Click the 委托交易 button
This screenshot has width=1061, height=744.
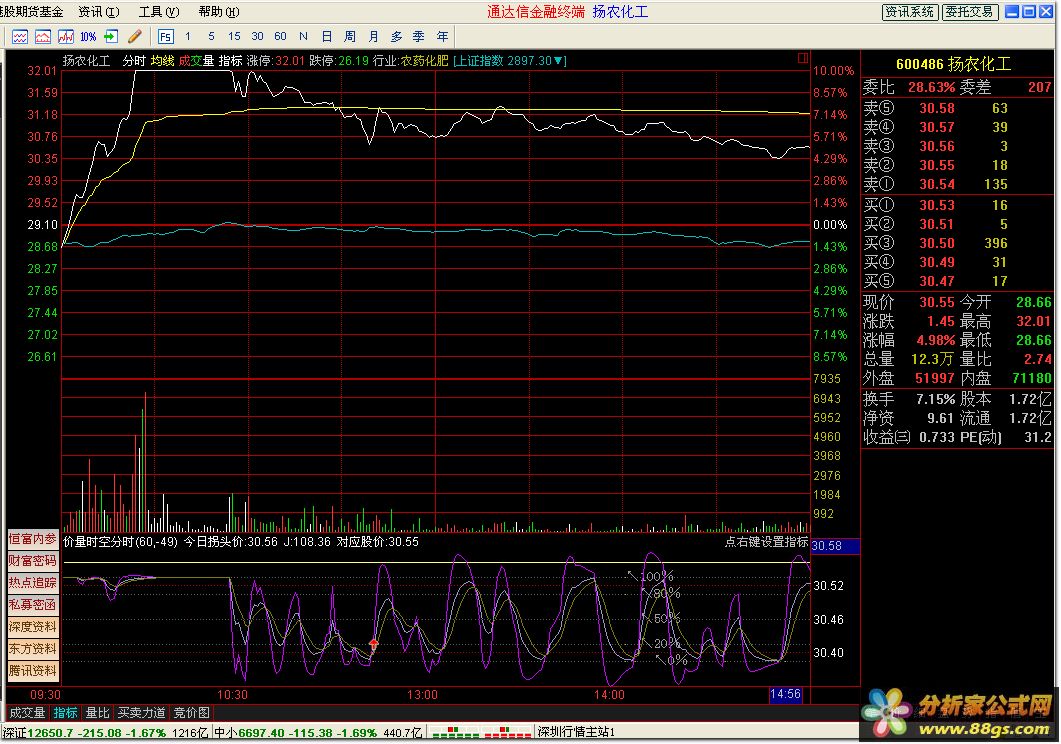coord(970,11)
